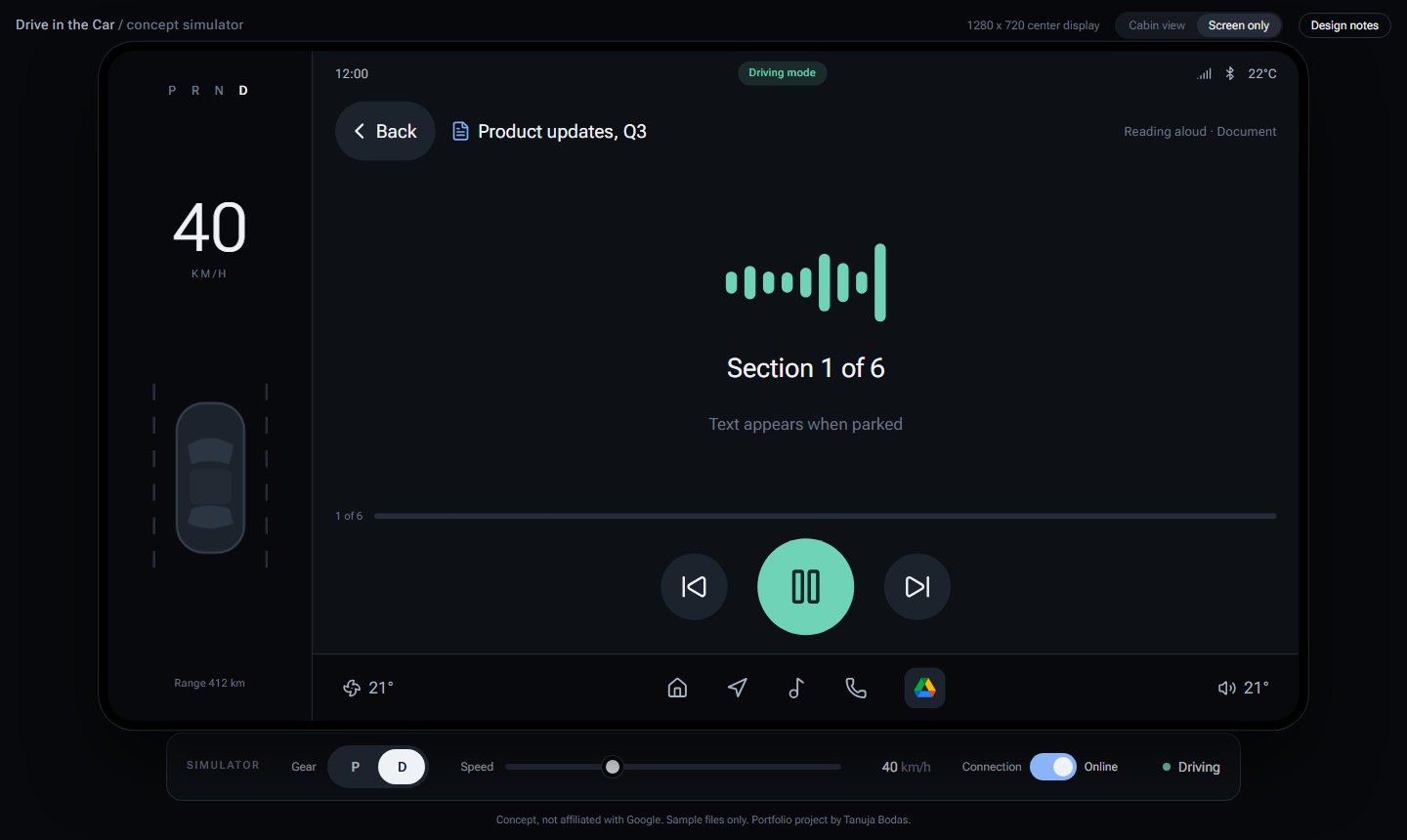
Task: Click 'Reading aloud · Document' label
Action: (1200, 131)
